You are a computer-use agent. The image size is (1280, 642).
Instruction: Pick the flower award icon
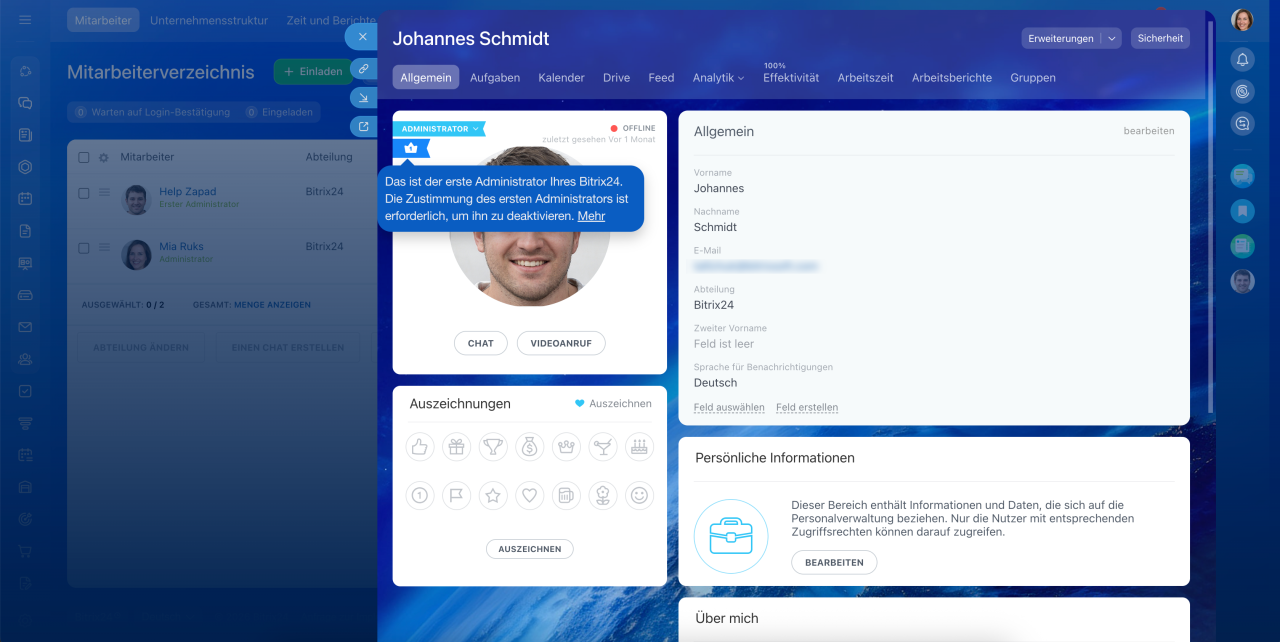coord(603,495)
